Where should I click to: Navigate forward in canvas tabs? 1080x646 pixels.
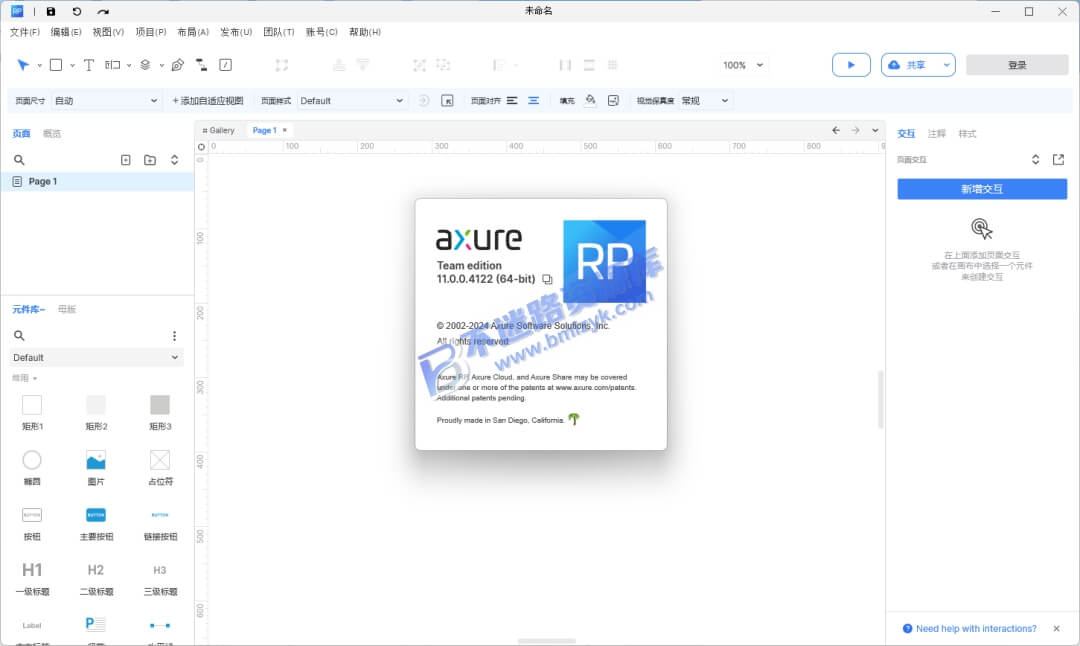click(x=855, y=130)
